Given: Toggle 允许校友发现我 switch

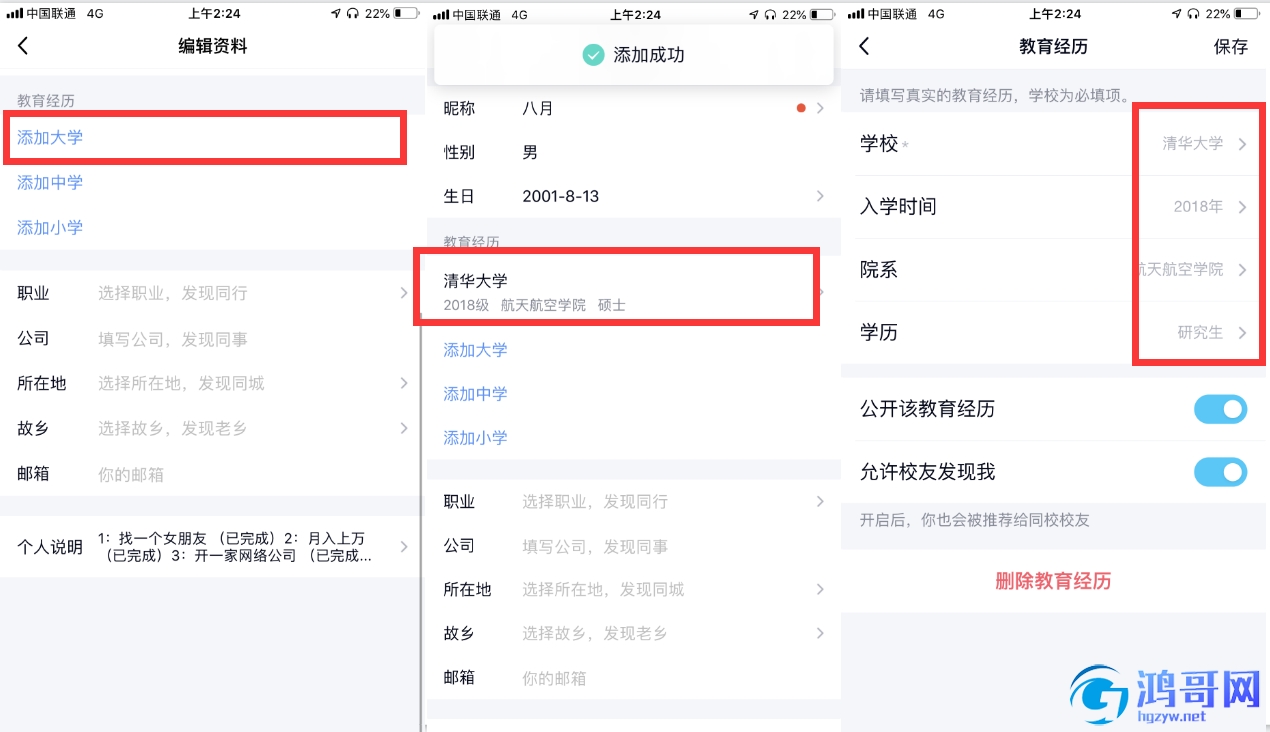Looking at the screenshot, I should click(1220, 472).
